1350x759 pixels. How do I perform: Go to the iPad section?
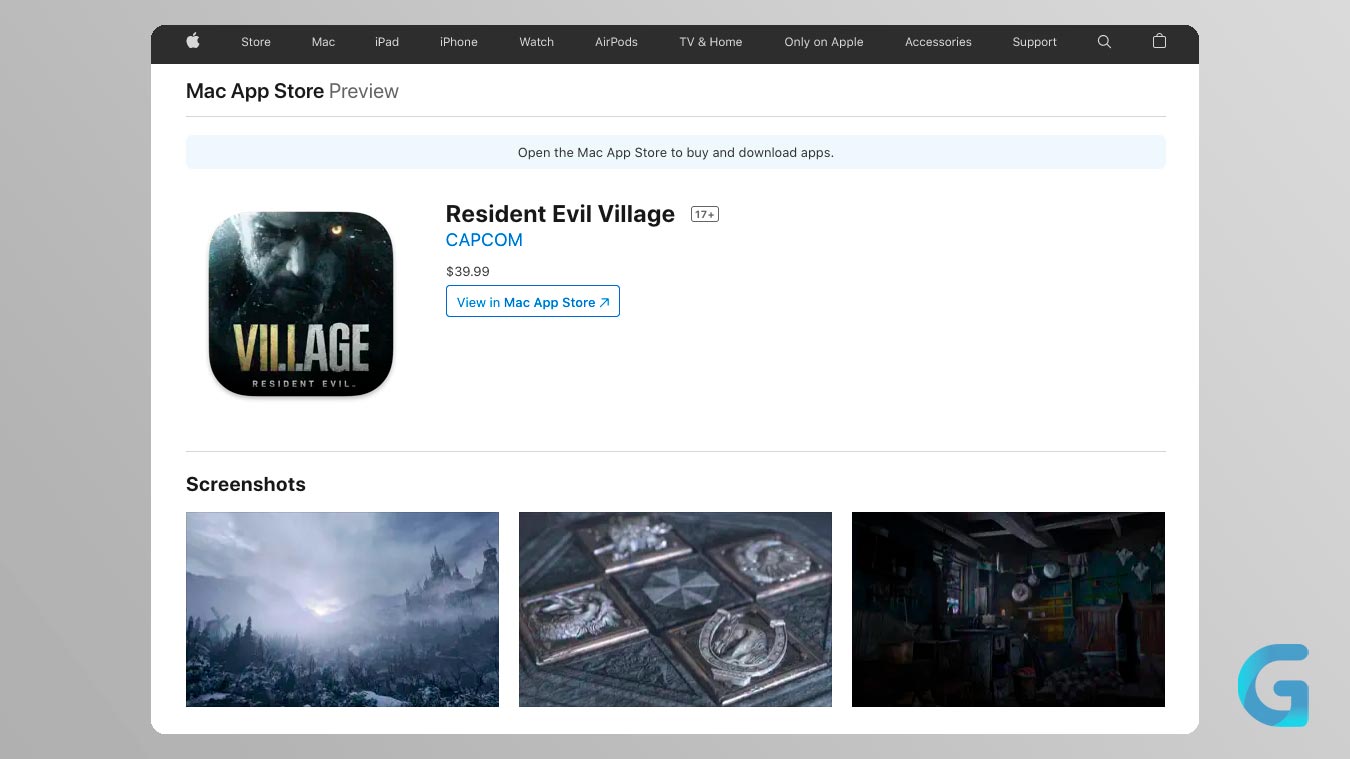(x=387, y=42)
